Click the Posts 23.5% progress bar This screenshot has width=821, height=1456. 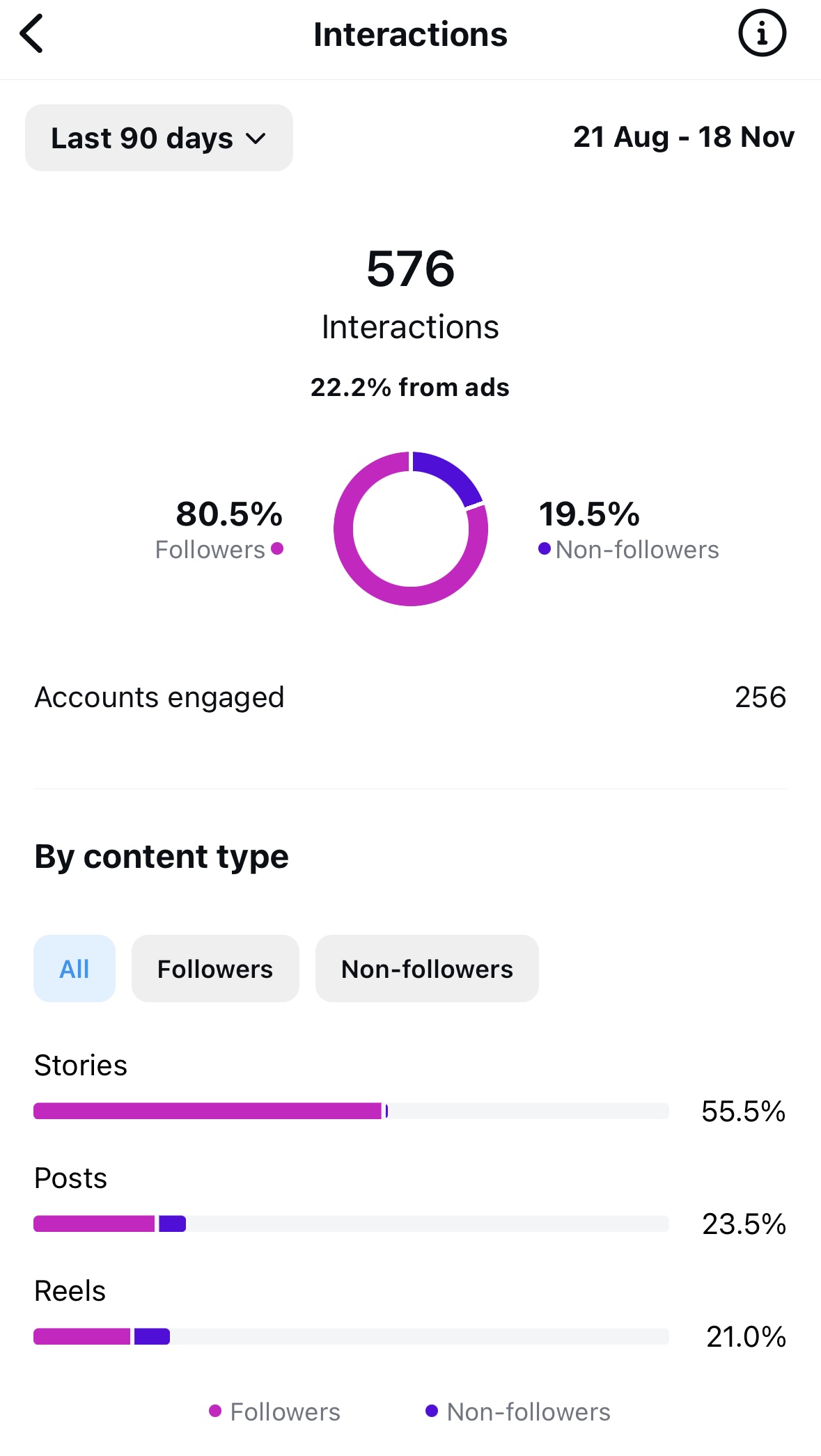pyautogui.click(x=351, y=1224)
